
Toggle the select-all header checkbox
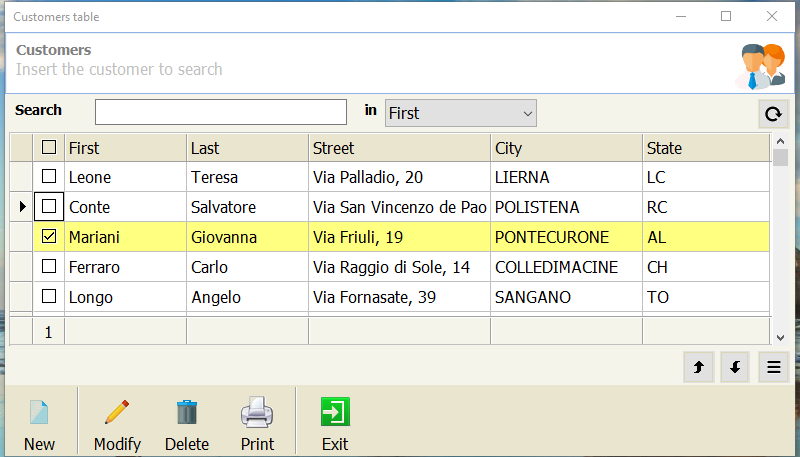pos(49,147)
